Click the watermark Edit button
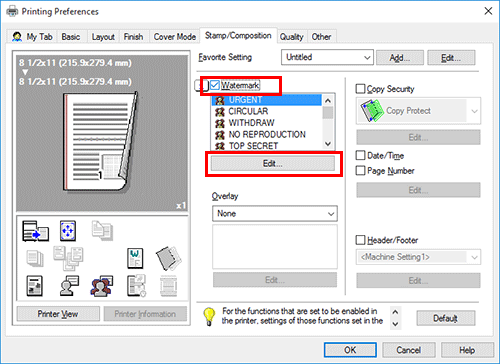This screenshot has height=364, width=500. point(273,164)
